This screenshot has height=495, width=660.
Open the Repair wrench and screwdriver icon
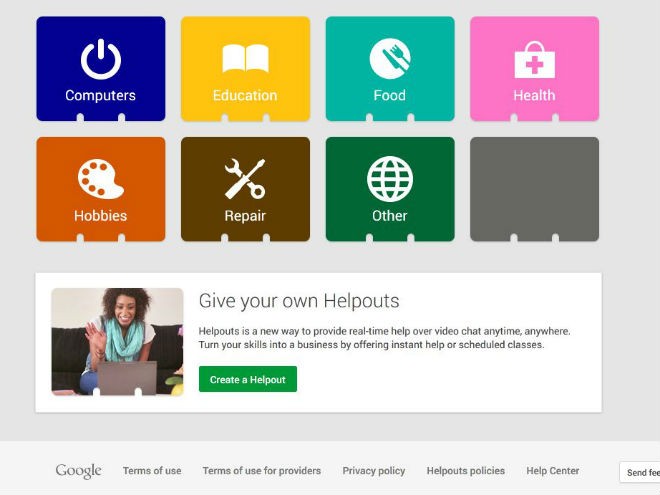coord(245,178)
